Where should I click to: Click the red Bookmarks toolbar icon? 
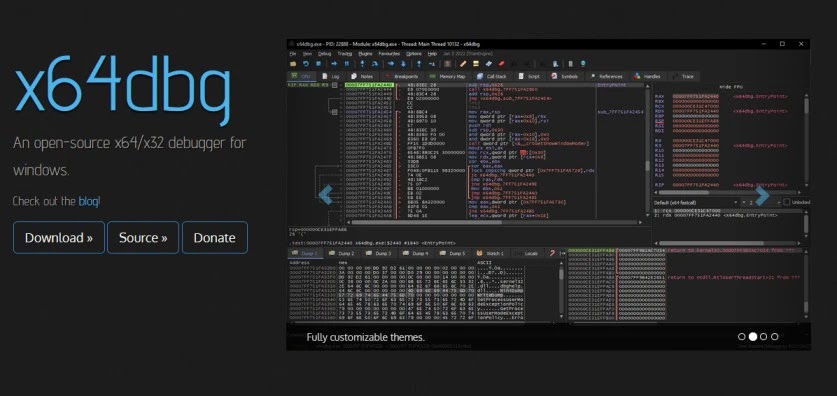coord(501,64)
